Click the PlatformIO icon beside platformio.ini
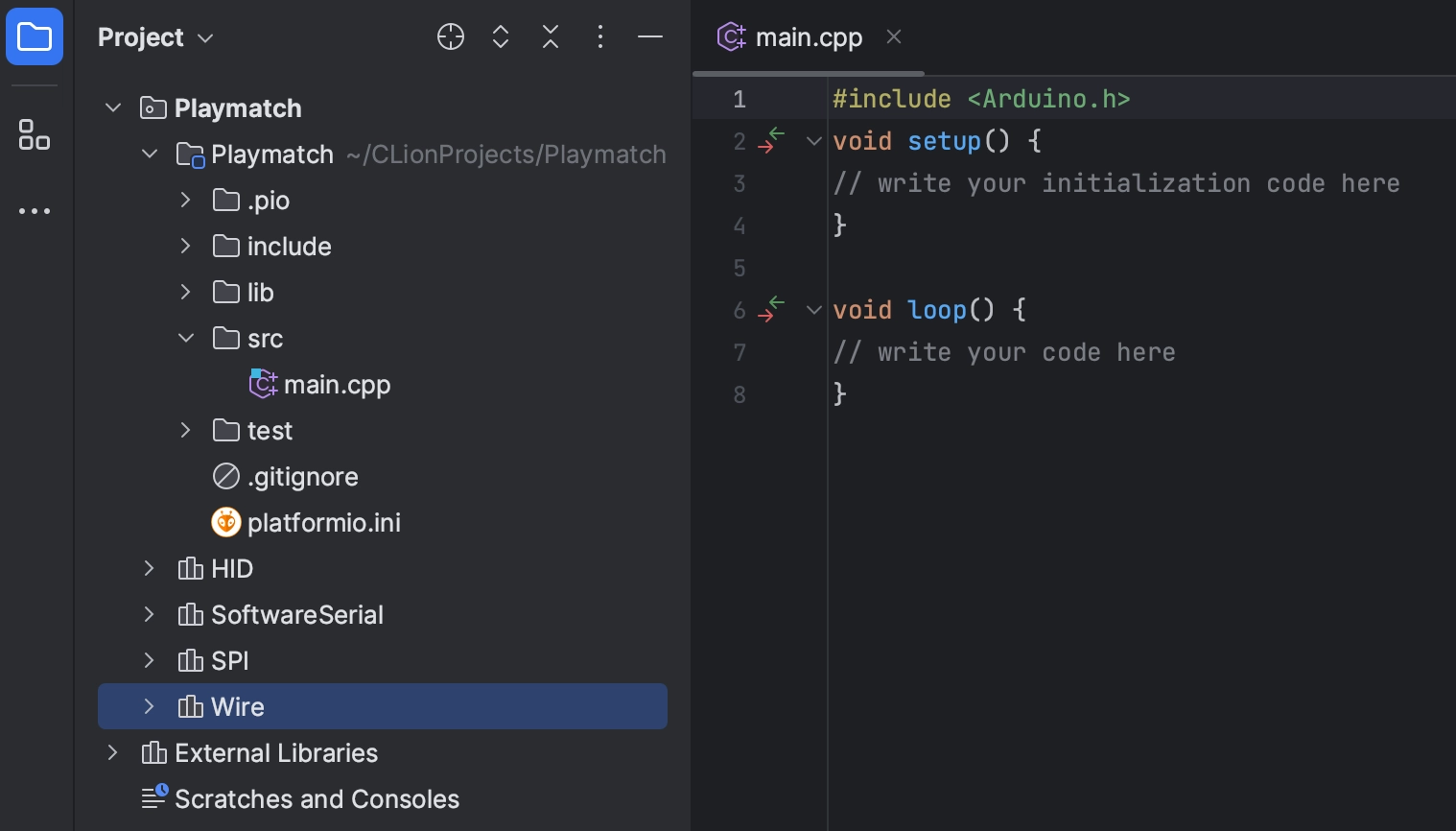The image size is (1456, 831). tap(226, 522)
